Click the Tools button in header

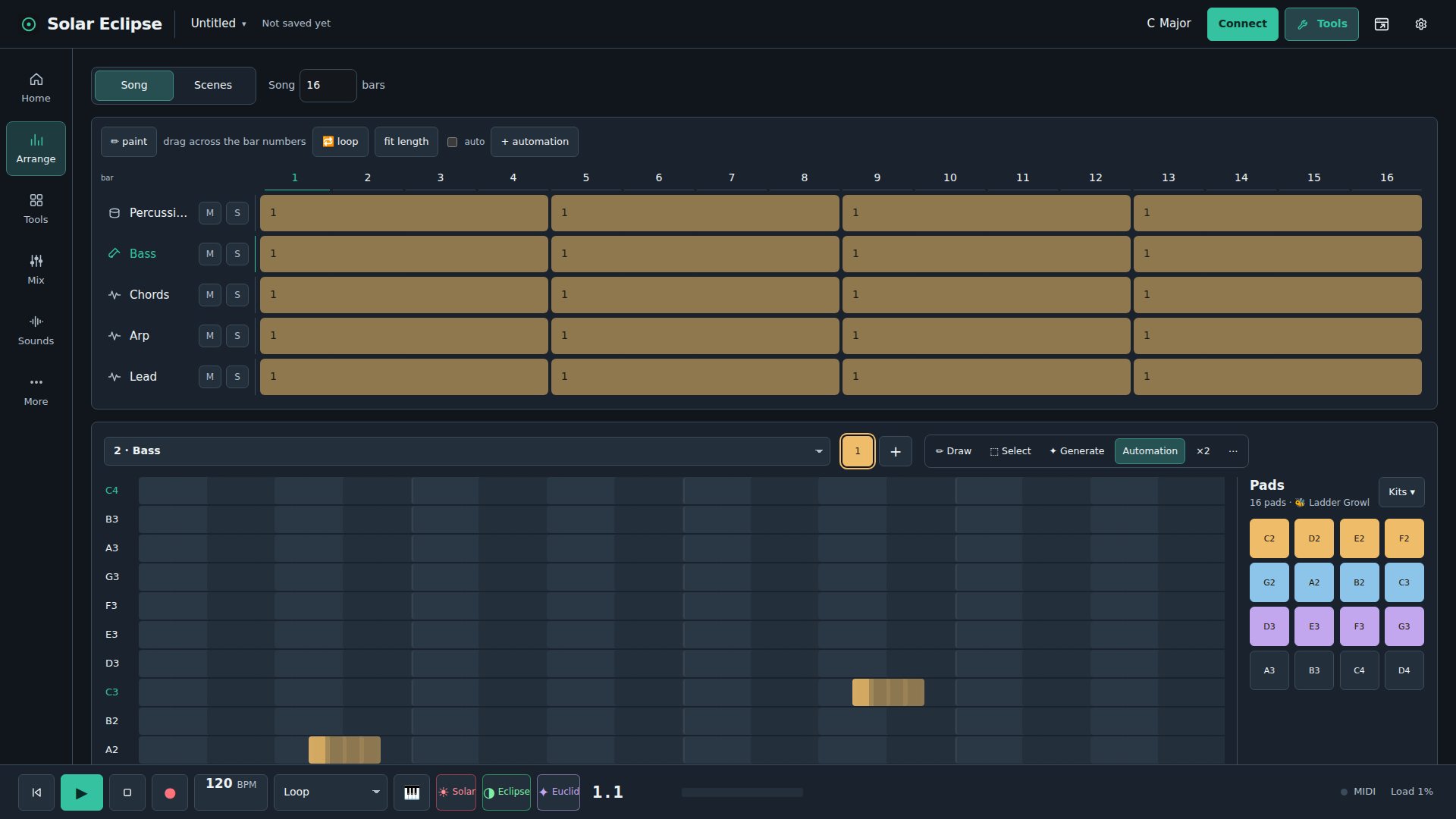pyautogui.click(x=1321, y=24)
